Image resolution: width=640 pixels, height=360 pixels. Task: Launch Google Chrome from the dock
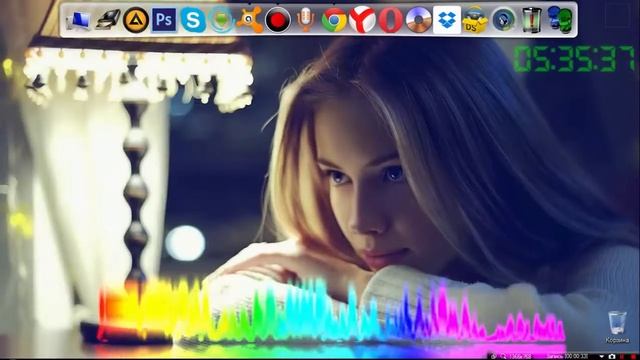(334, 20)
